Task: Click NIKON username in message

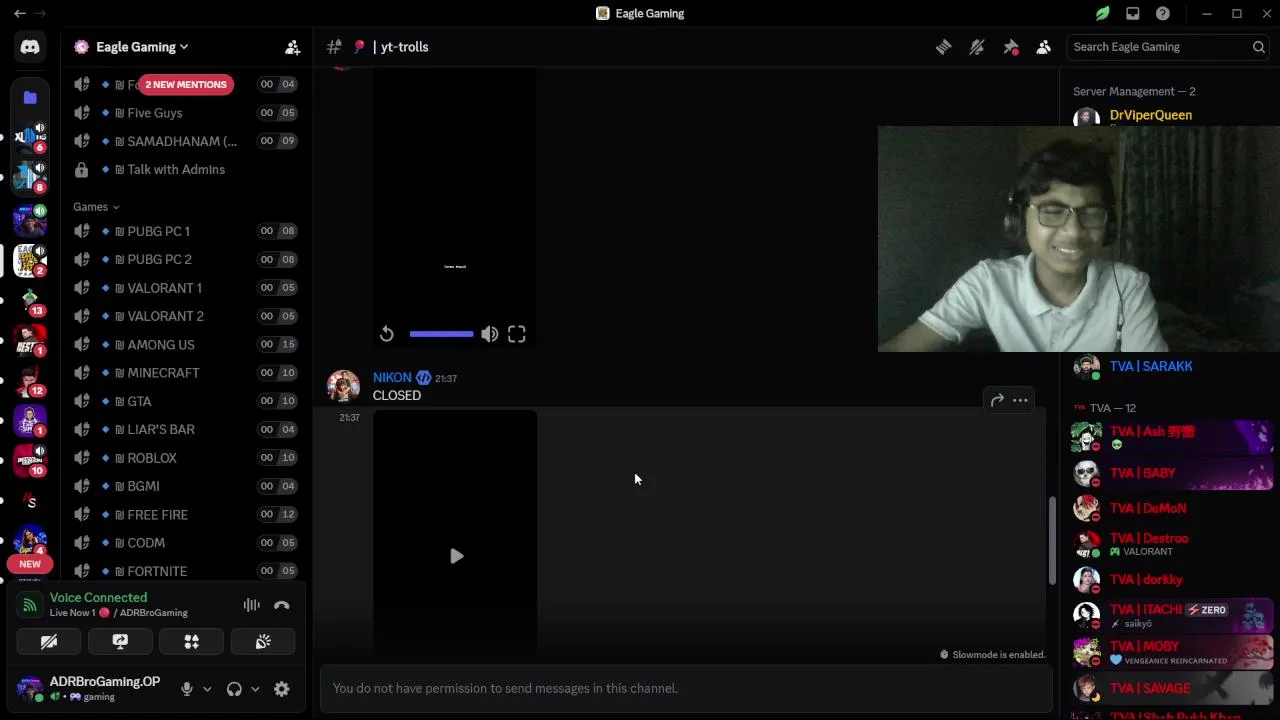Action: [392, 378]
